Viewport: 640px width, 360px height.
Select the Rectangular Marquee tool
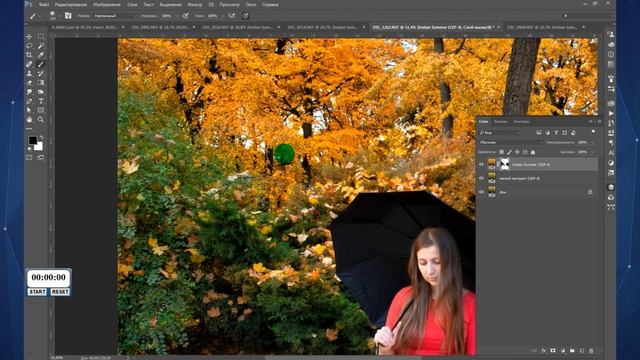point(41,36)
